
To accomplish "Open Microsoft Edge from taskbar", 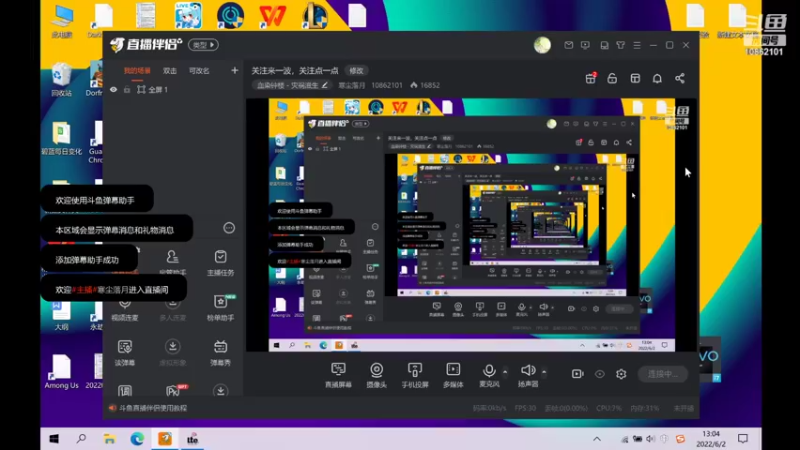I will click(x=137, y=439).
